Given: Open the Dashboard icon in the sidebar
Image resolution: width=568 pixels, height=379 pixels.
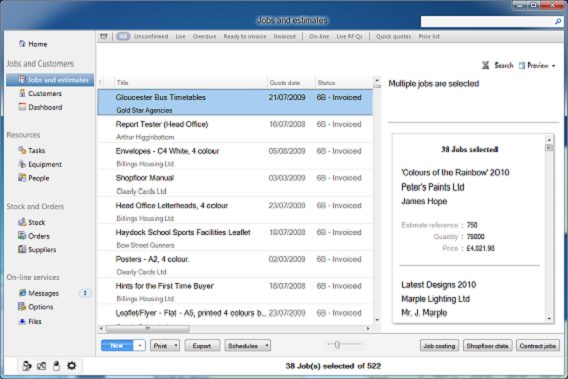Looking at the screenshot, I should pos(22,107).
